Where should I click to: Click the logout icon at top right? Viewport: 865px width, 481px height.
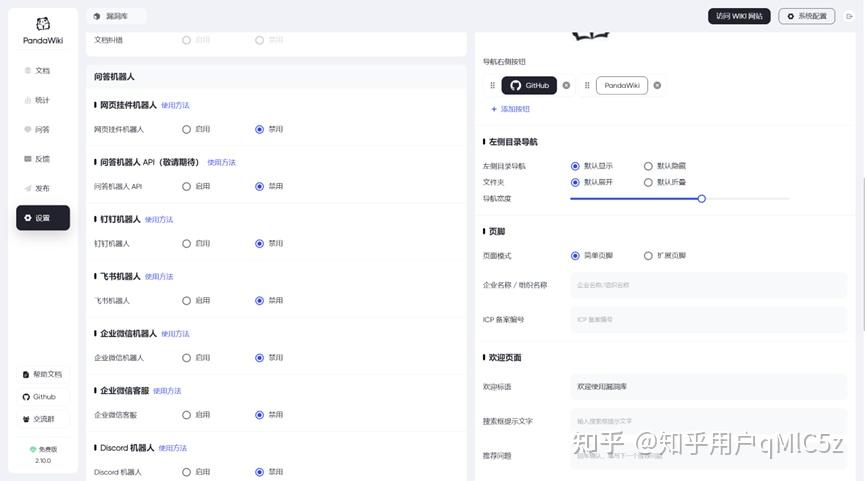click(x=849, y=16)
